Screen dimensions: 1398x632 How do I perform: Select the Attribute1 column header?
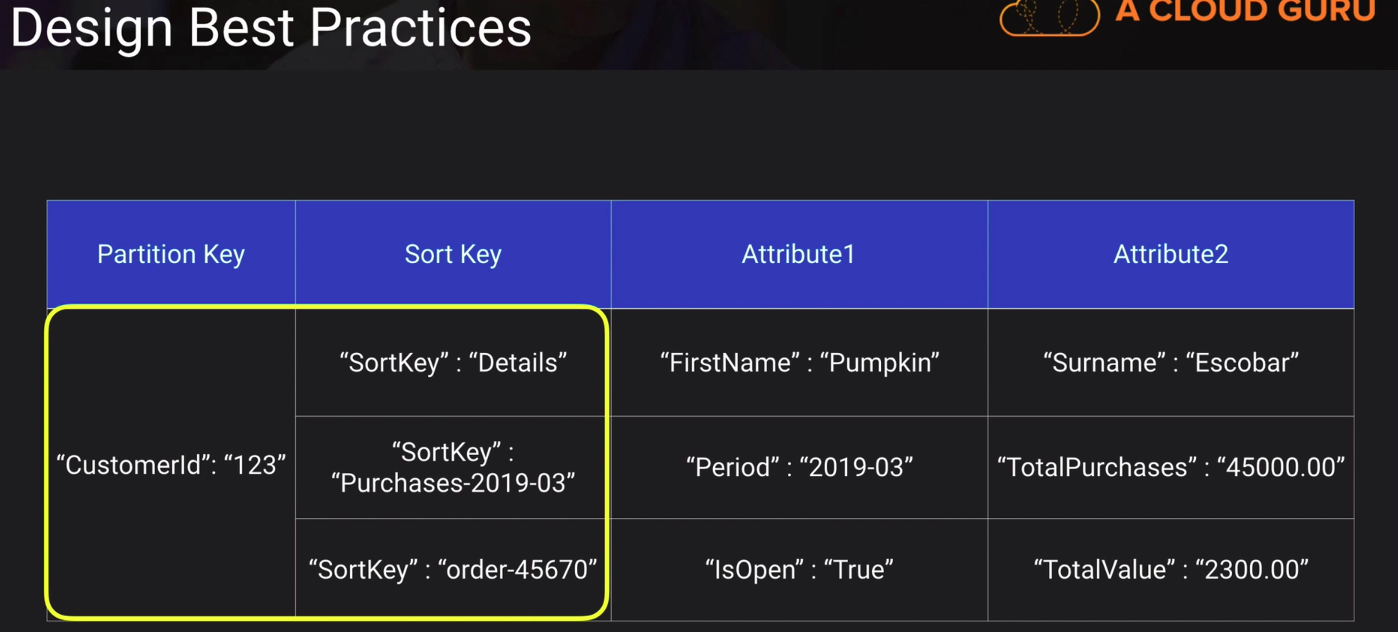click(798, 254)
